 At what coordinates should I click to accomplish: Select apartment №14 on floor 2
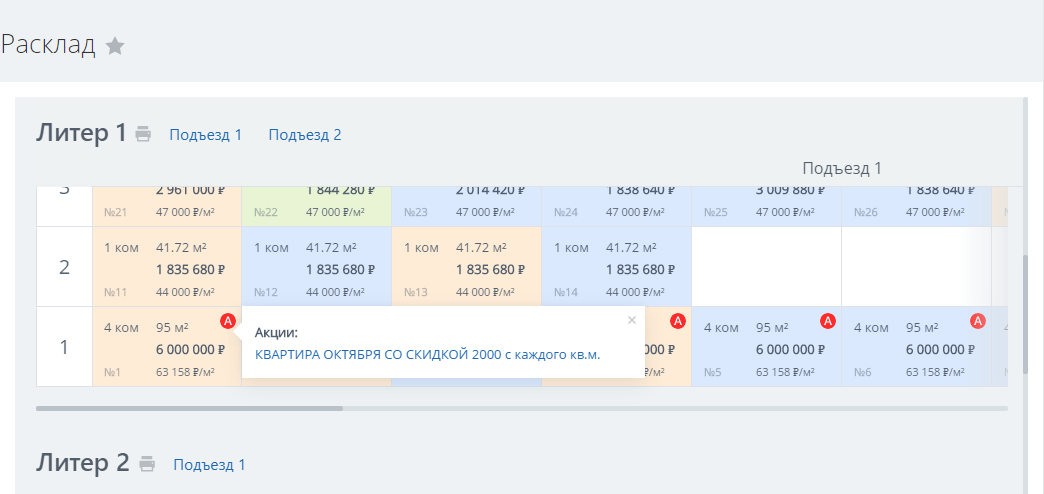pos(617,267)
